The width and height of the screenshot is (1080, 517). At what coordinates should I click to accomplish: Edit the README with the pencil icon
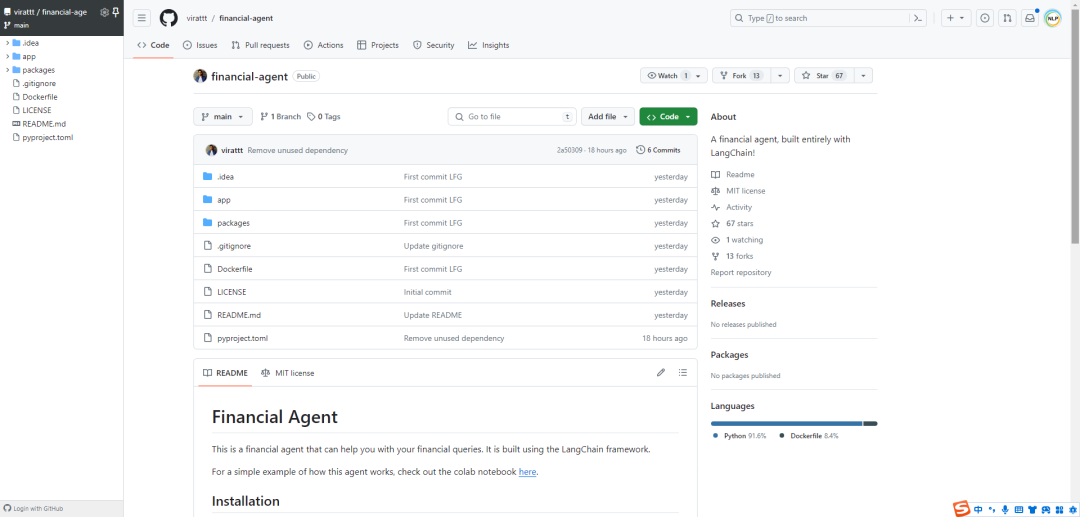661,372
